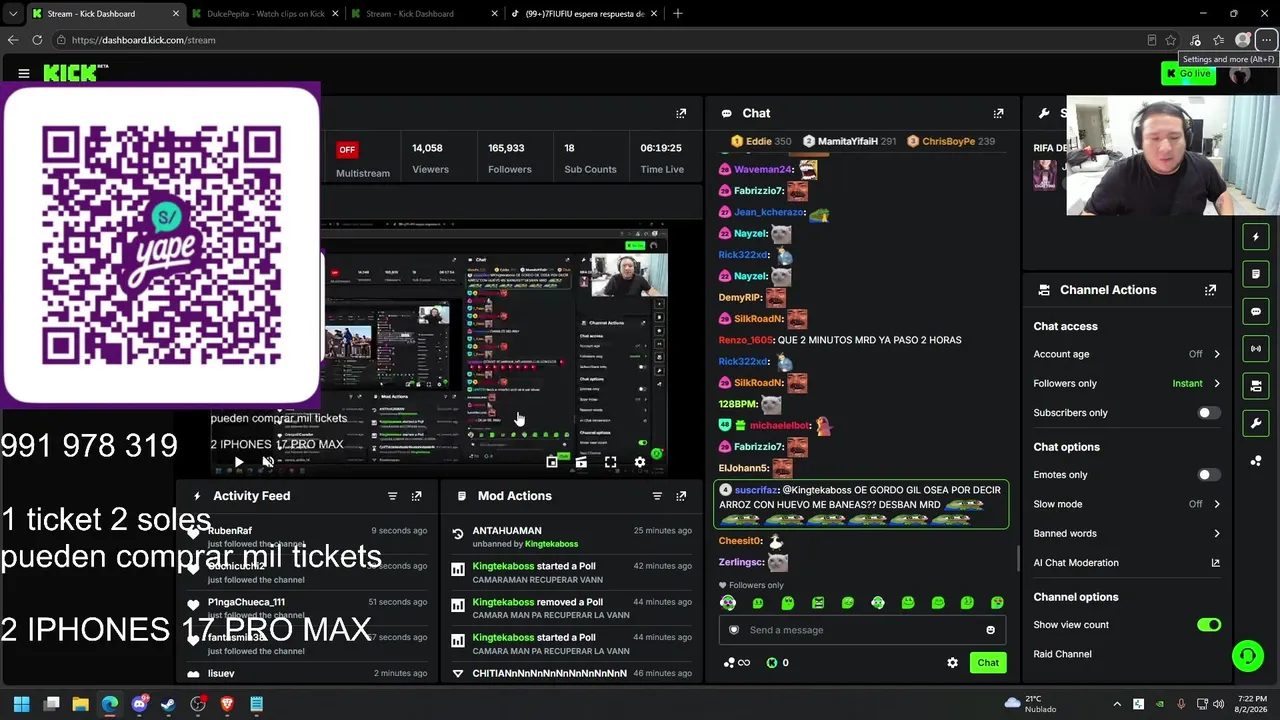Expand the Slow mode setting

point(1127,504)
